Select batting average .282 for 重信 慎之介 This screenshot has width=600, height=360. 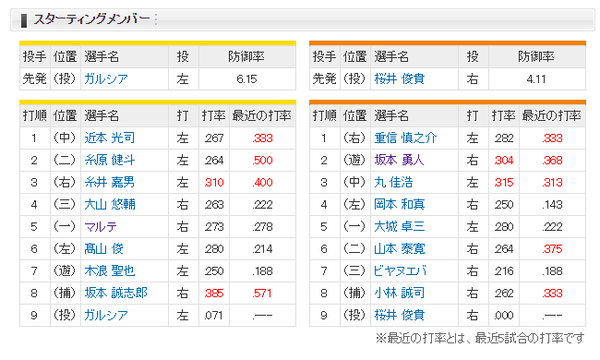point(504,138)
